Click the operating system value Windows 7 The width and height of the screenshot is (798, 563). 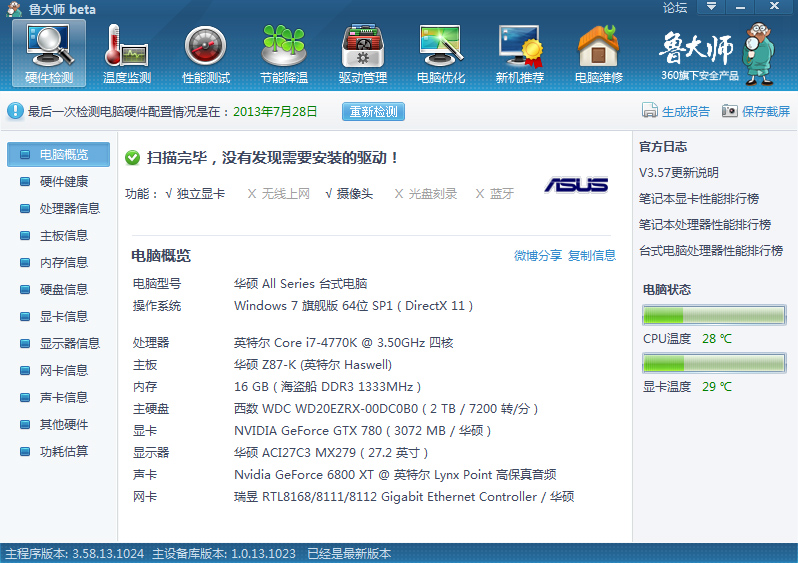point(353,305)
